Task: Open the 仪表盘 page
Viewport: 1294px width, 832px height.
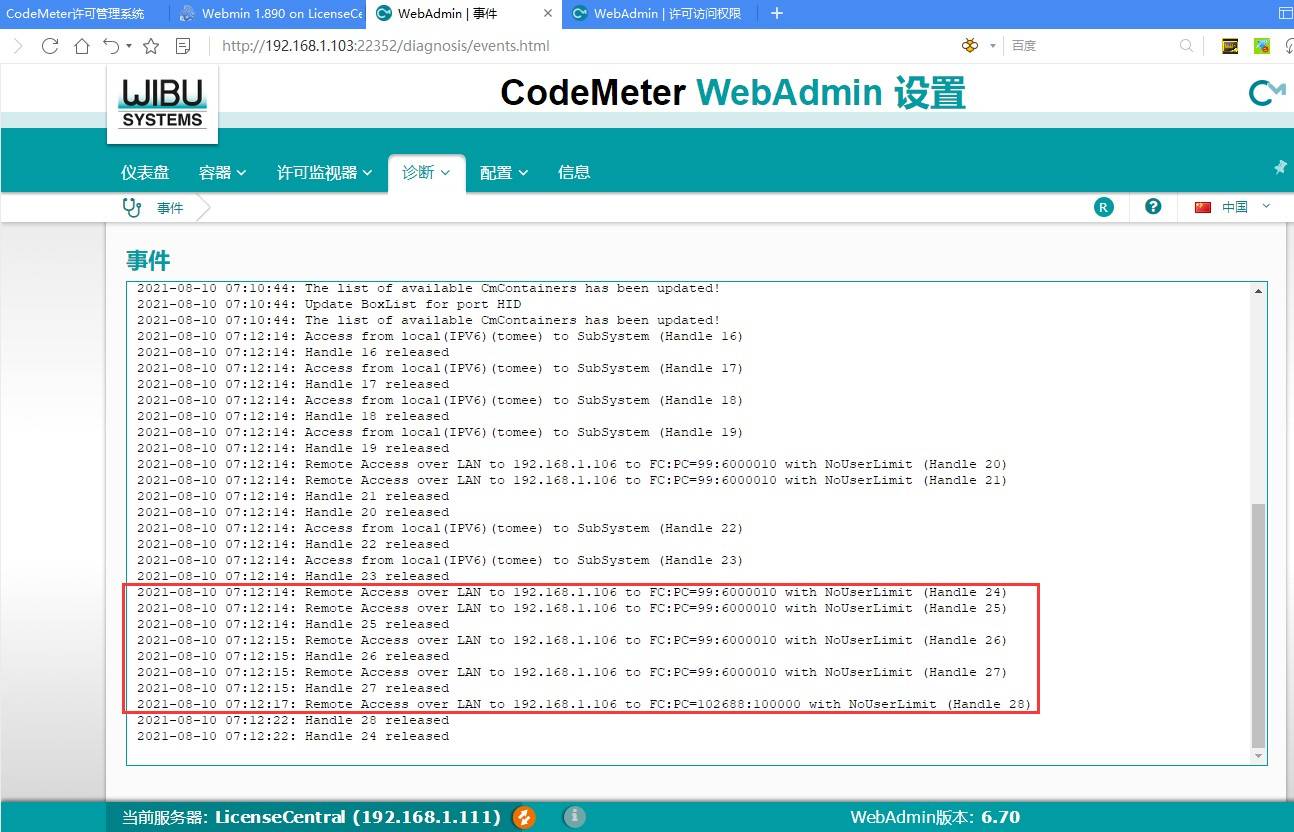Action: pyautogui.click(x=145, y=173)
